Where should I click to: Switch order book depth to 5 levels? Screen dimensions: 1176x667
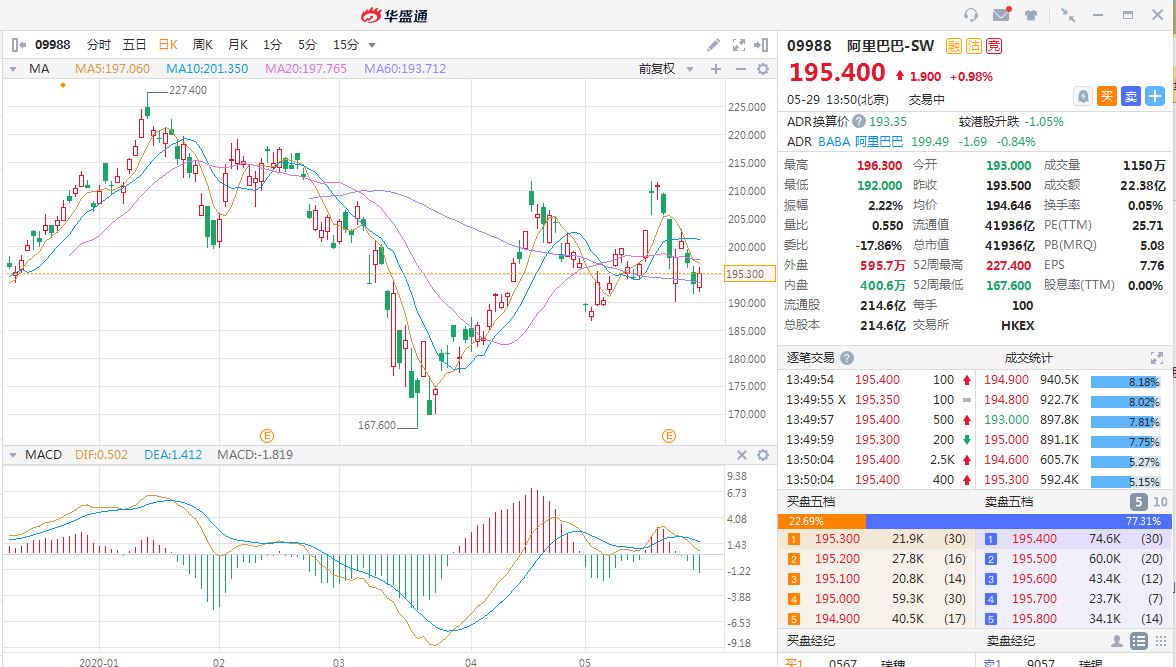coord(1139,502)
